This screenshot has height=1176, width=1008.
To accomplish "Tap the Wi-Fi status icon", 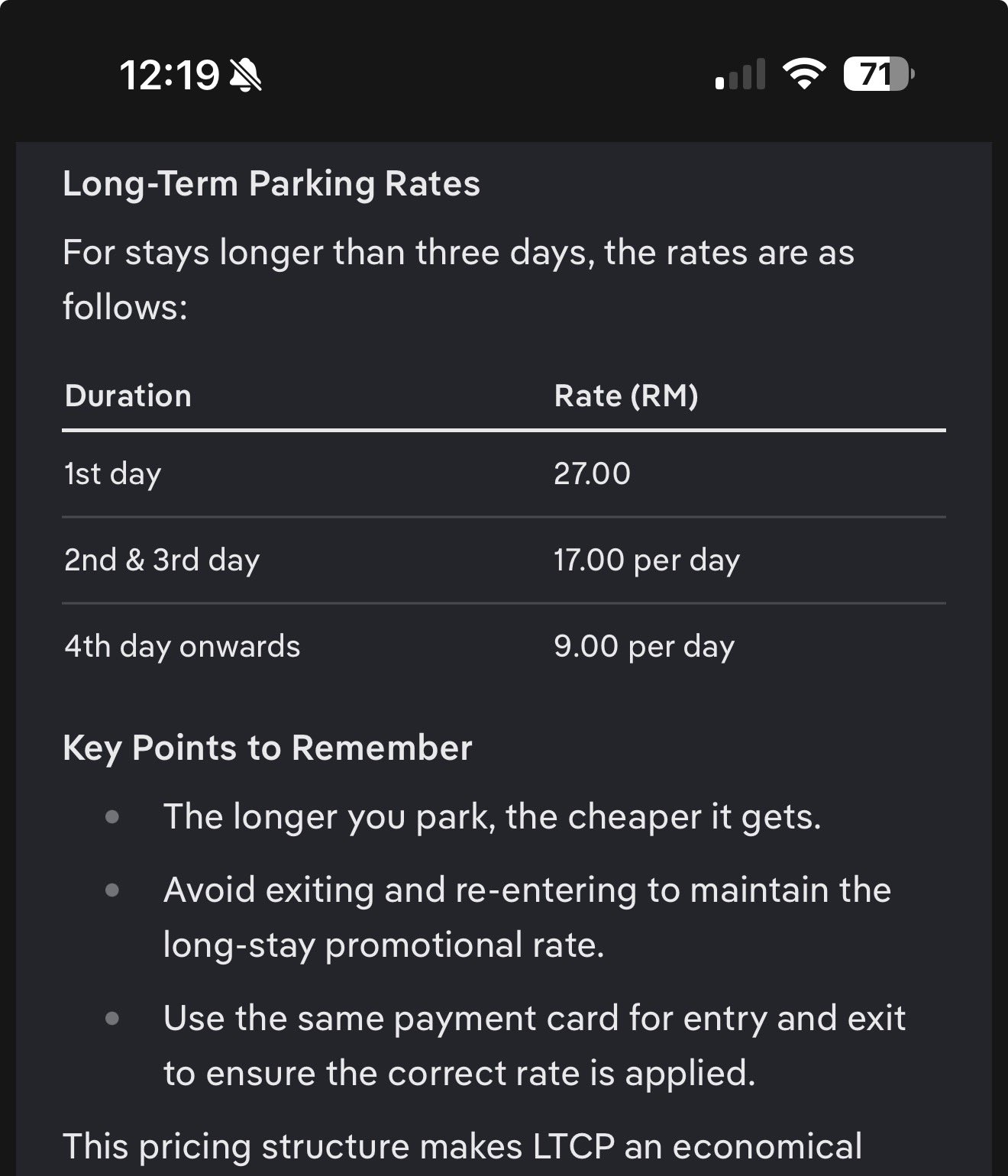I will (x=804, y=75).
